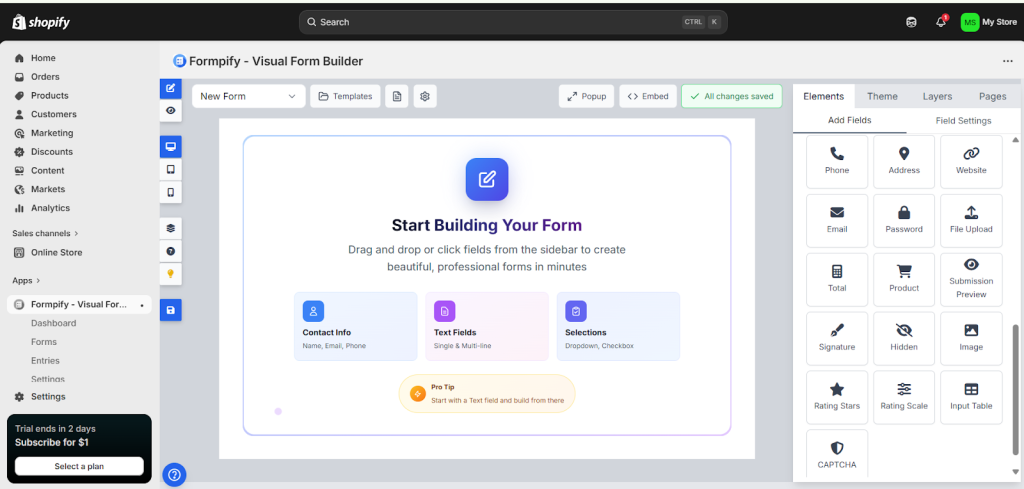The image size is (1024, 489).
Task: Open the layers stack icon in left toolbar
Action: coord(171,228)
